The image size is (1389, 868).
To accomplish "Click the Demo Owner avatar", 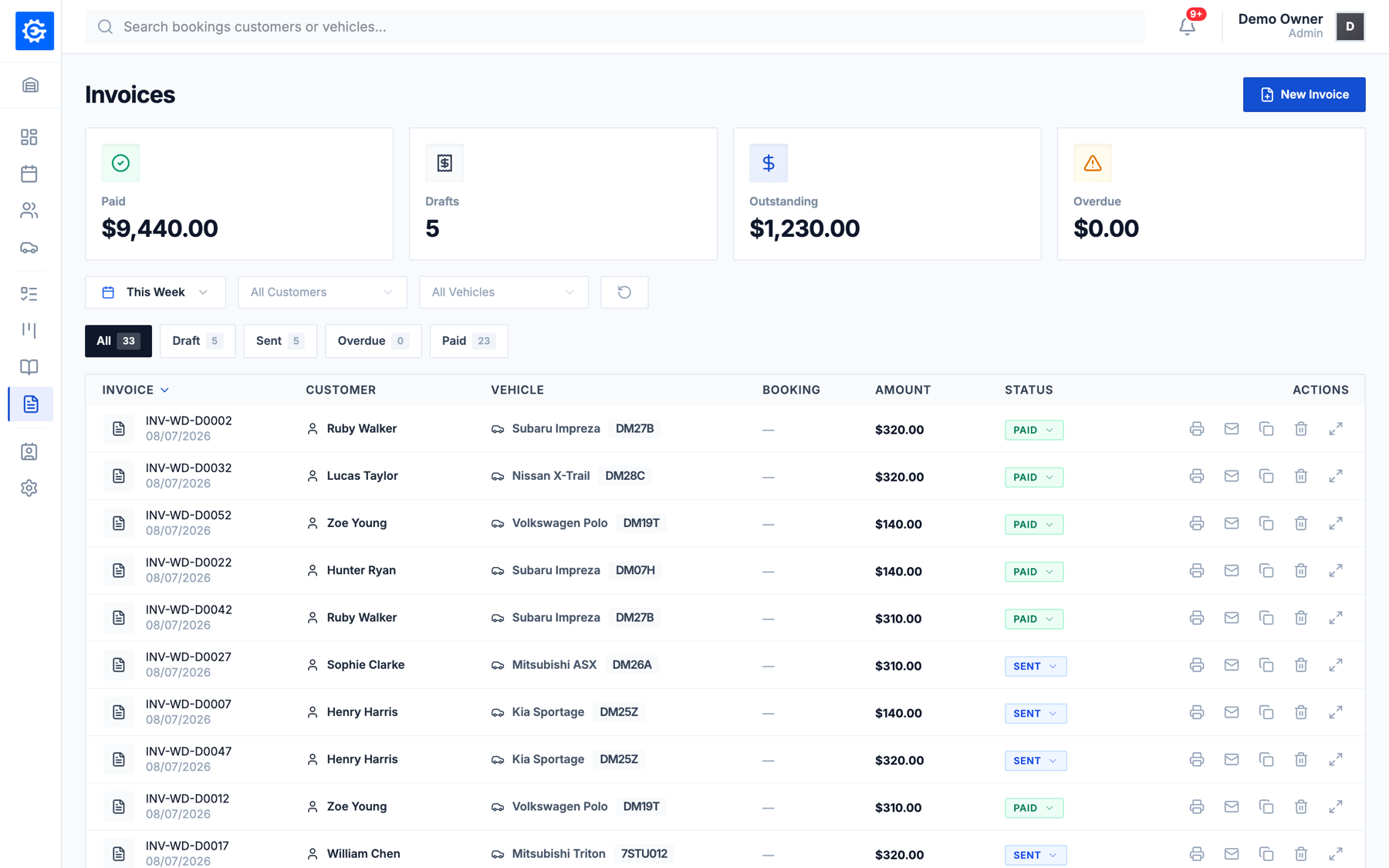I will [1350, 26].
